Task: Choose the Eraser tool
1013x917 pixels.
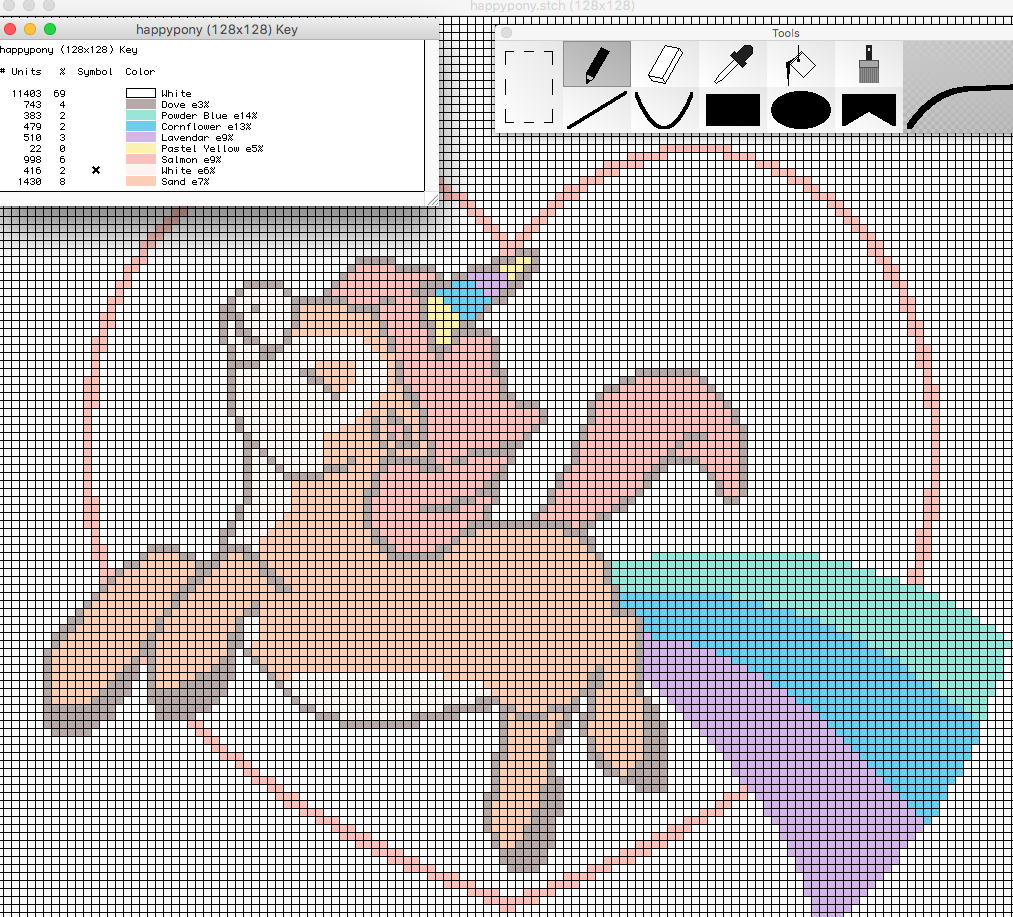Action: pos(665,64)
